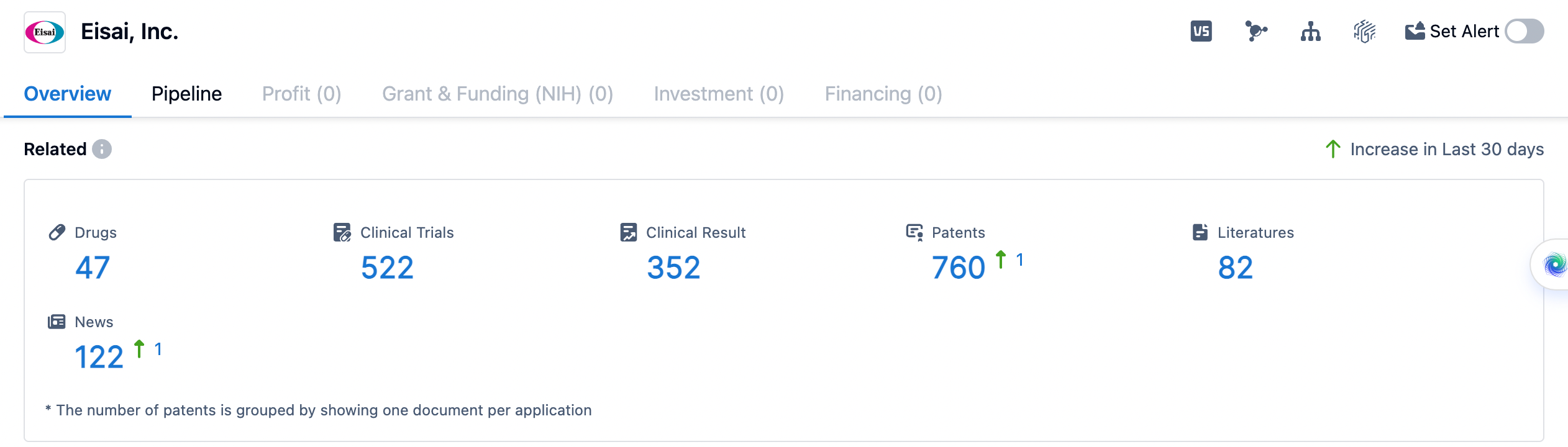Click the Set Alert envelope icon
The width and height of the screenshot is (1568, 447).
(1415, 31)
